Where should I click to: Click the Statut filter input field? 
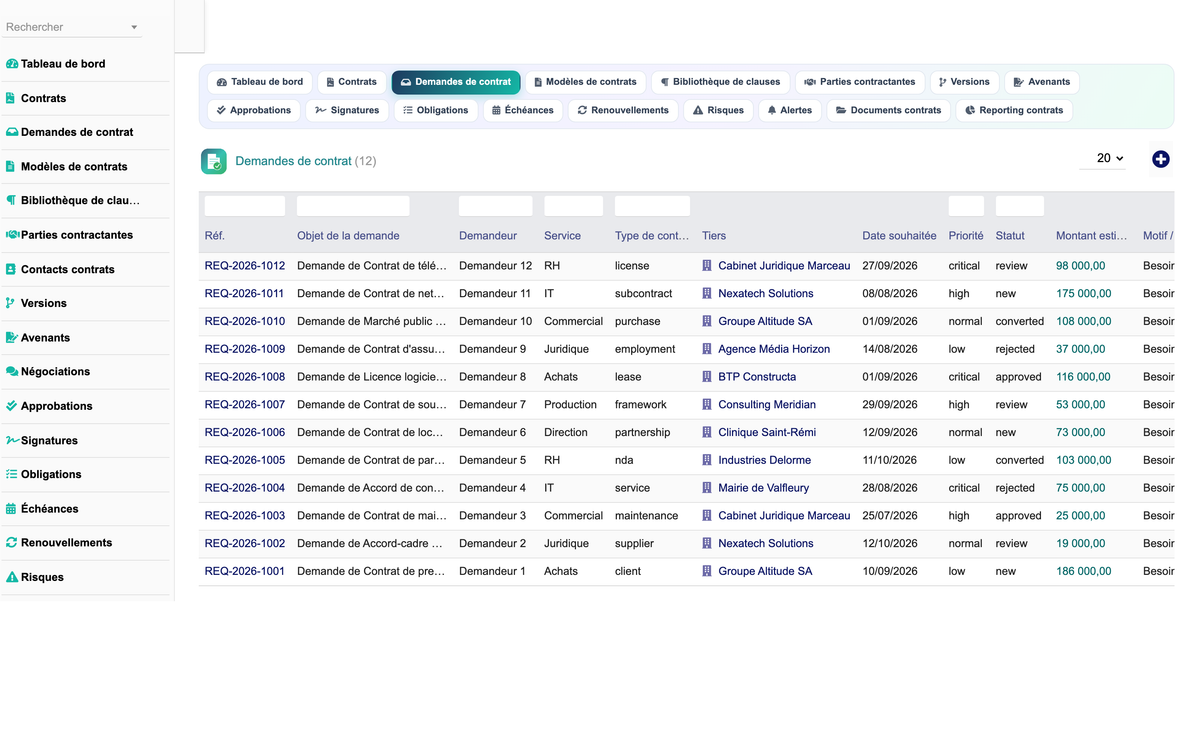coord(1020,206)
